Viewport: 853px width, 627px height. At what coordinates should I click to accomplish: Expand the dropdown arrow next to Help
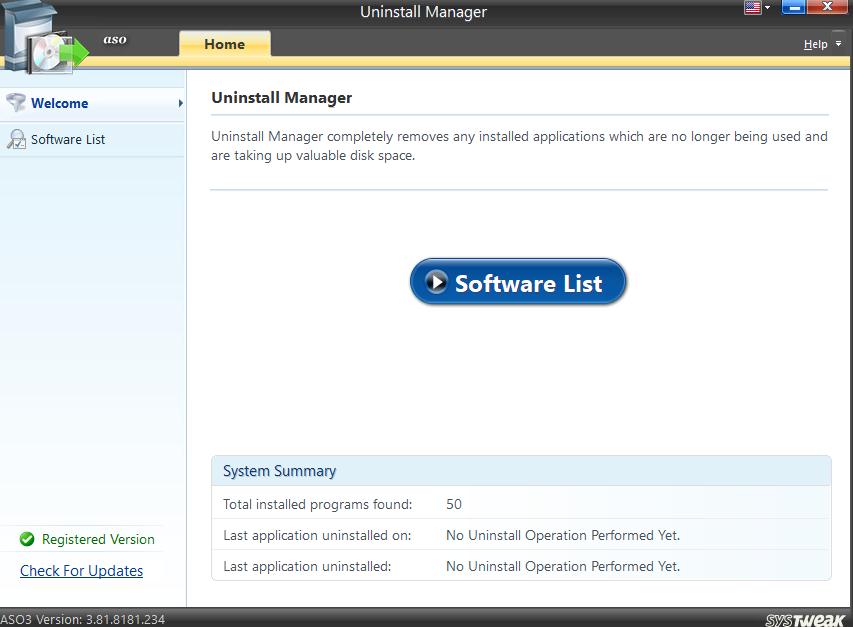tap(838, 44)
